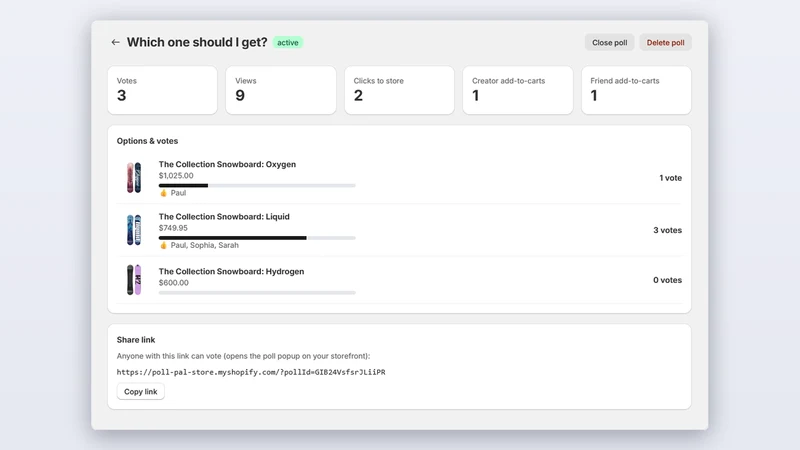Image resolution: width=800 pixels, height=450 pixels.
Task: Click 'The Collection Snowboard: Oxygen' title
Action: (x=227, y=164)
